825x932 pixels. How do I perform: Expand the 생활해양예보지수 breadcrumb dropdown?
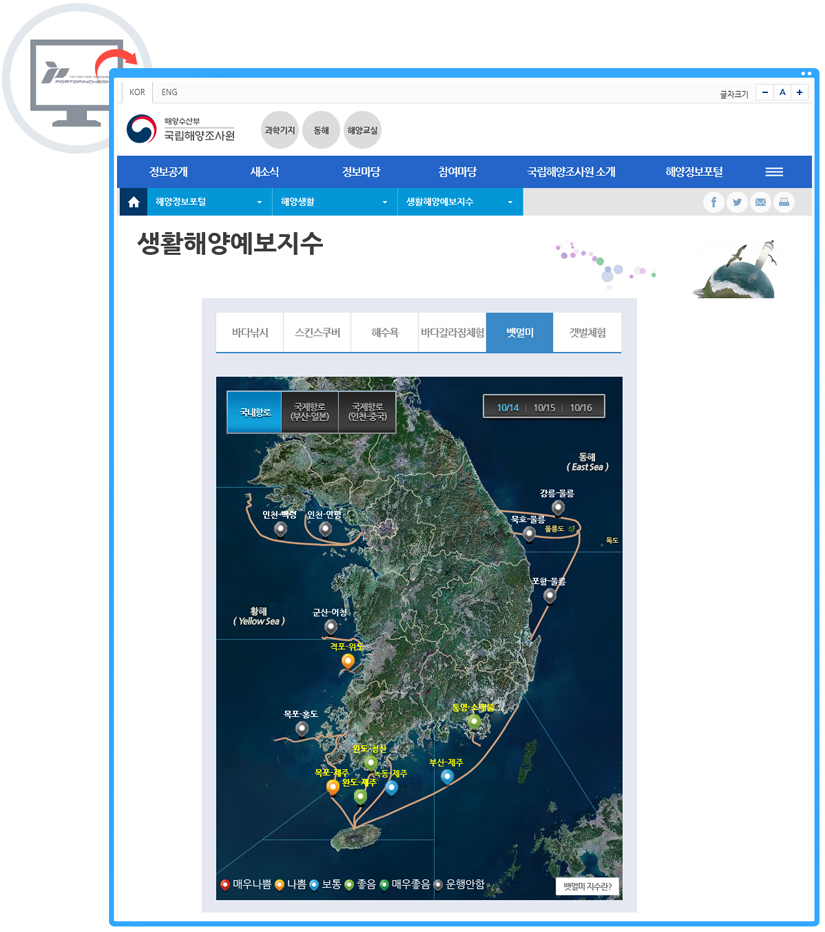tap(459, 202)
